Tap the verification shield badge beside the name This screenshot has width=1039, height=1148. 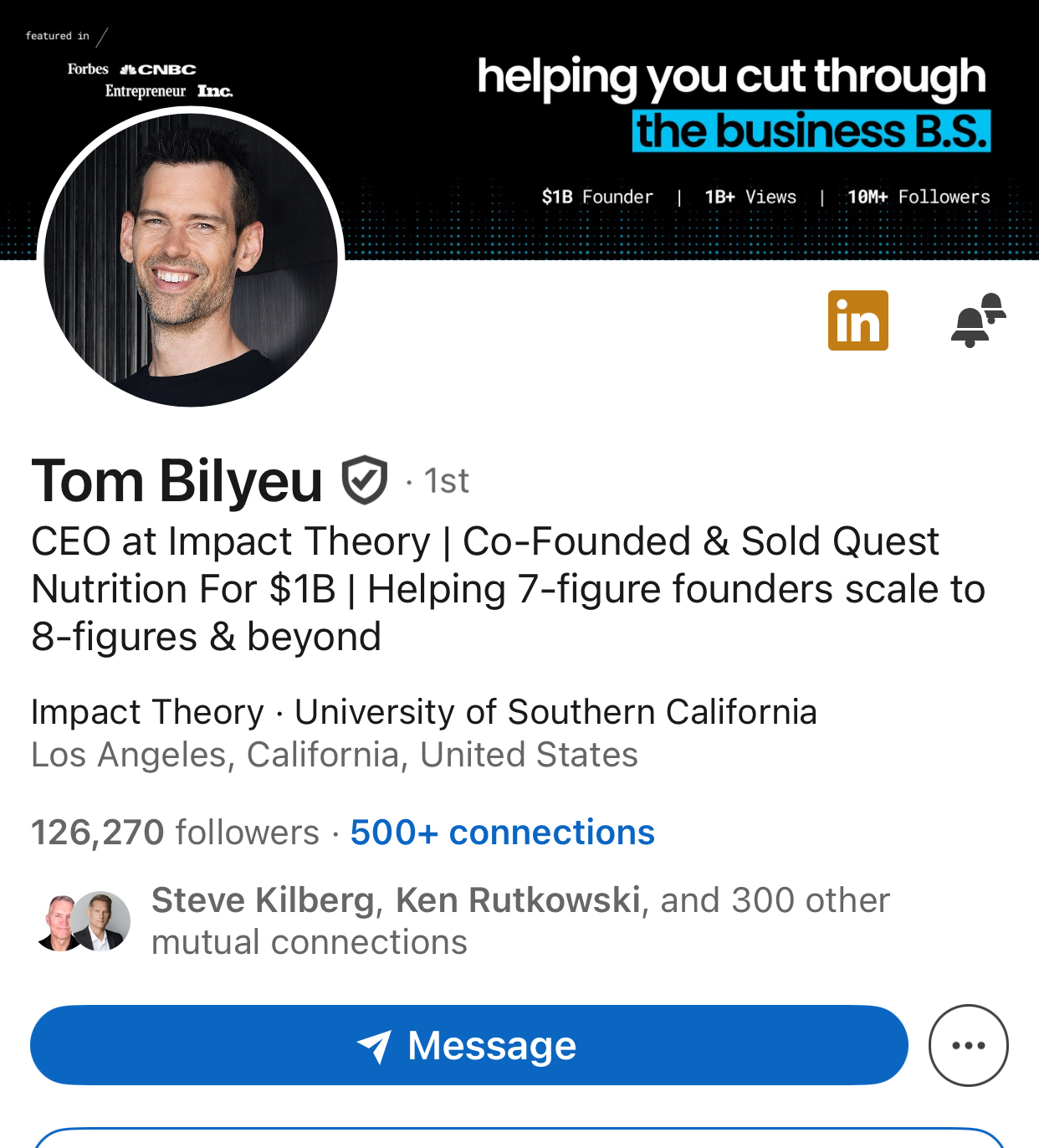tap(365, 480)
